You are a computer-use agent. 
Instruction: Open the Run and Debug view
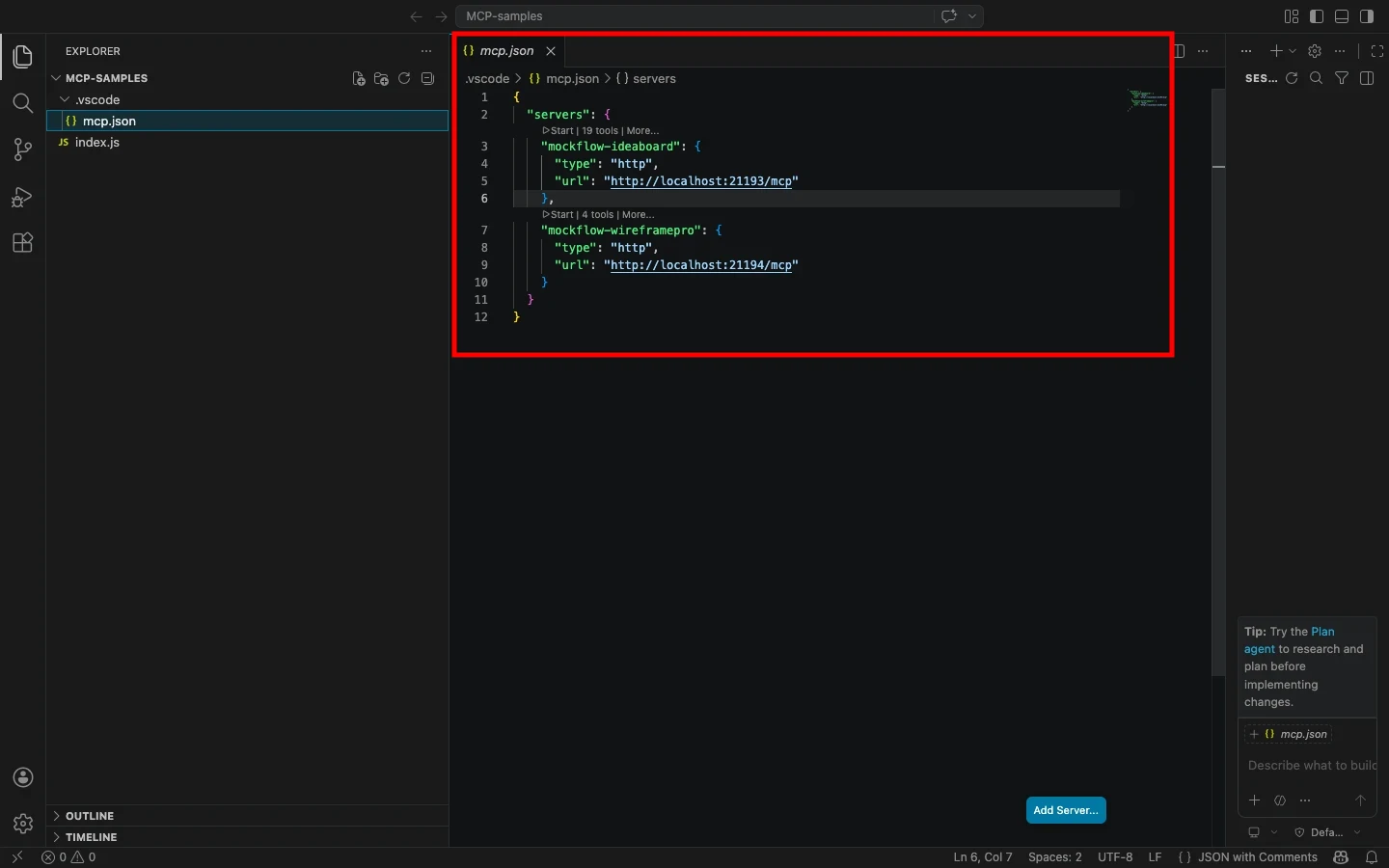(x=22, y=197)
